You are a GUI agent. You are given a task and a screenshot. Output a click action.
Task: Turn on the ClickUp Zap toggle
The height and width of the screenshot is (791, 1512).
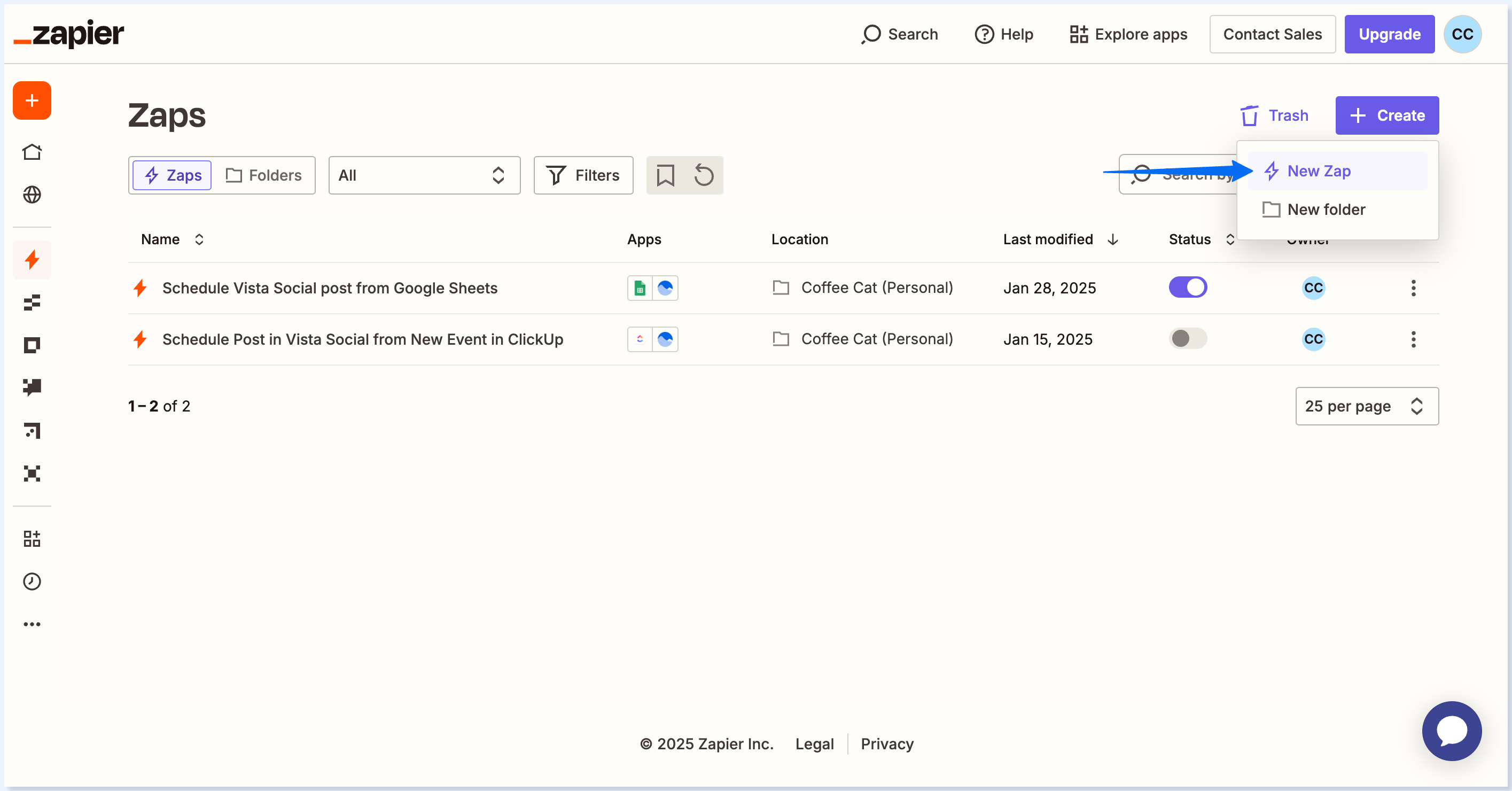pos(1187,338)
